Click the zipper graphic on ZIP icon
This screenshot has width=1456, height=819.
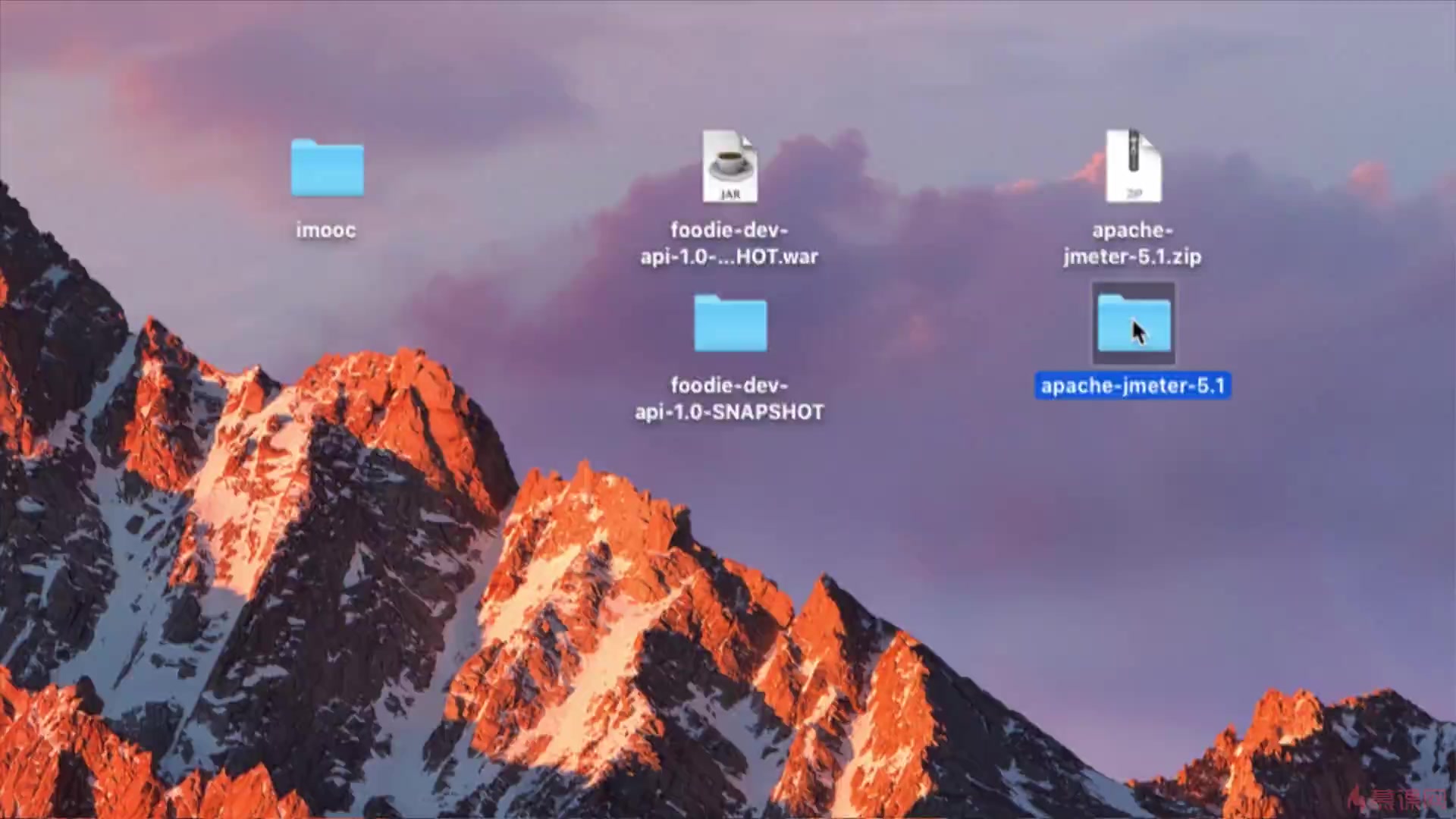click(1133, 150)
